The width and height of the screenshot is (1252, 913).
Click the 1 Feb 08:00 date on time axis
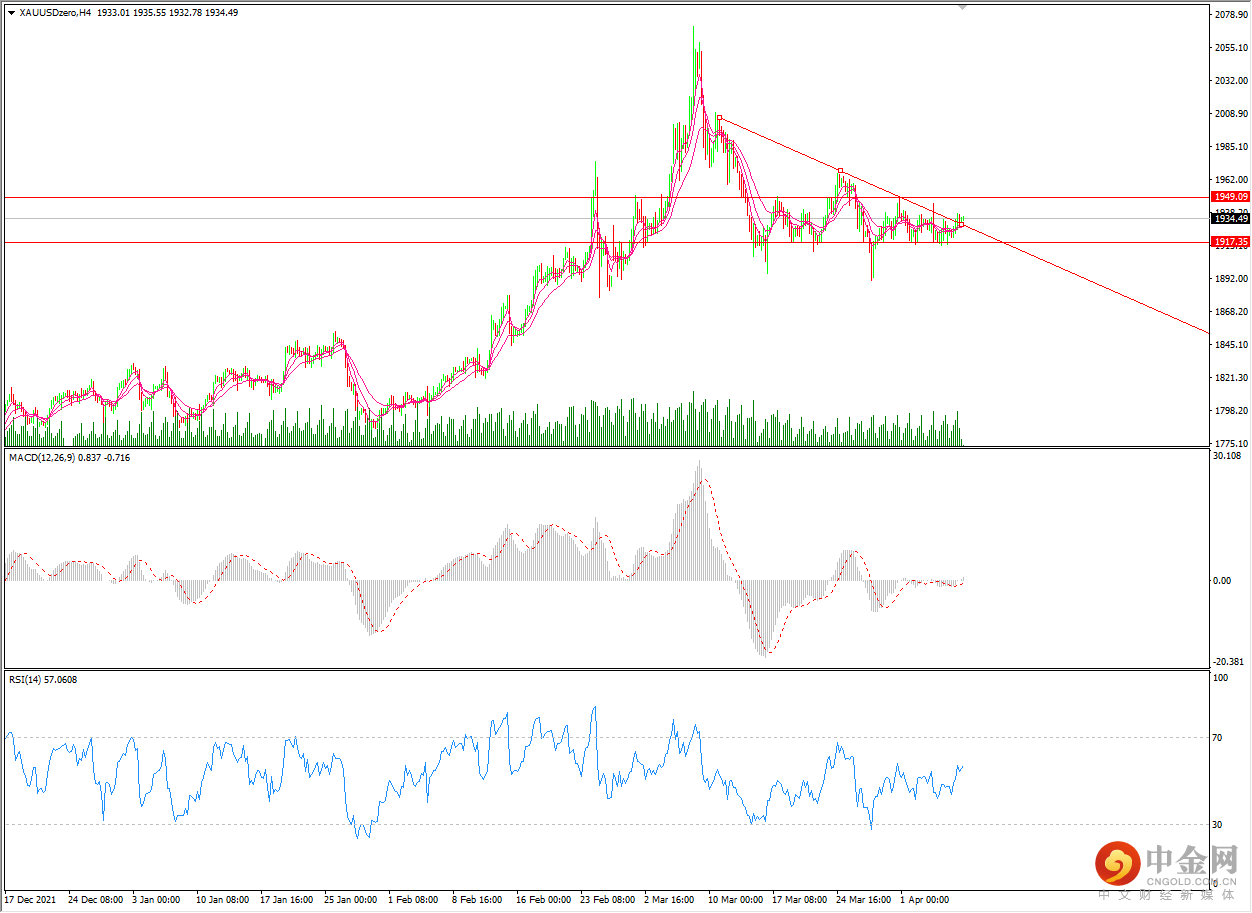click(414, 900)
